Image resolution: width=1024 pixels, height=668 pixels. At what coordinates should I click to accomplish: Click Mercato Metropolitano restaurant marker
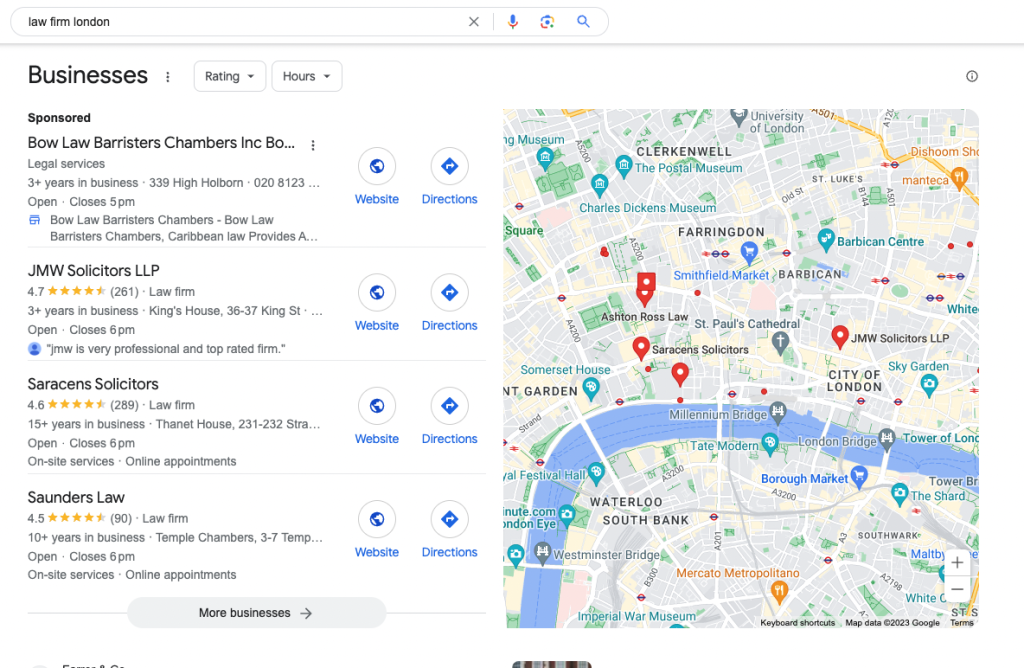pos(778,592)
